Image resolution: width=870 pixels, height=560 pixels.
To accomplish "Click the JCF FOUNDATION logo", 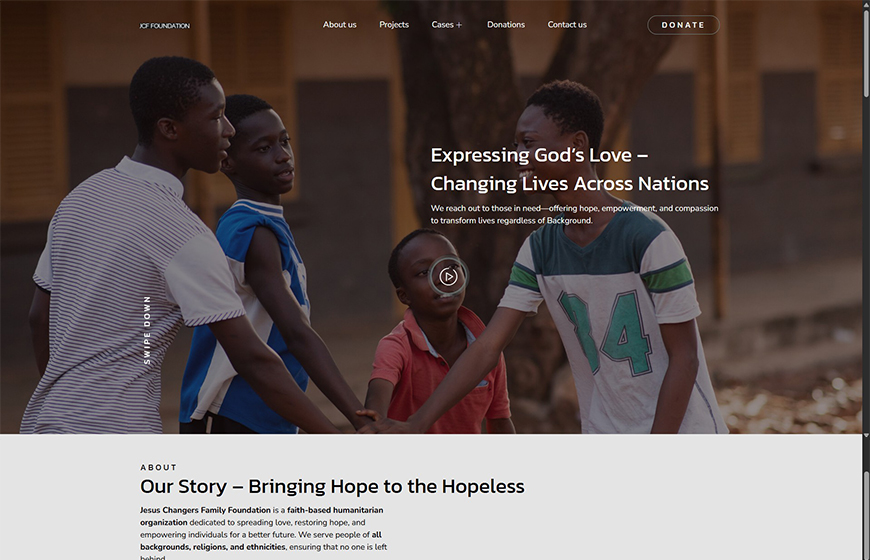I will coord(165,26).
